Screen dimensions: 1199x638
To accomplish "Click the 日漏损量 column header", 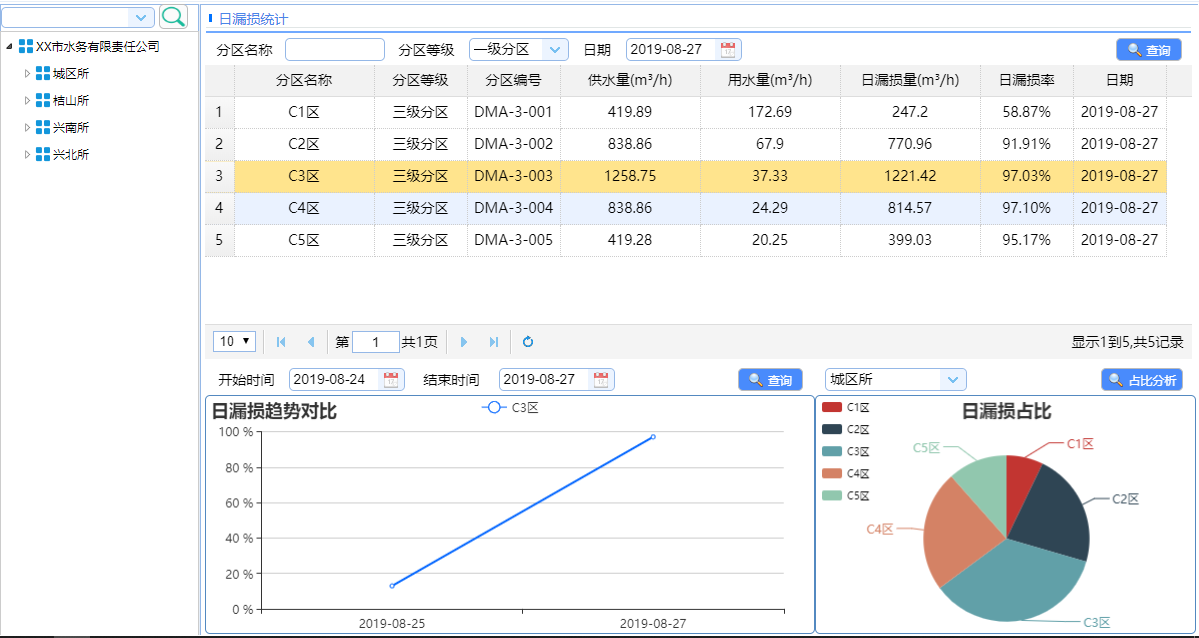I will pos(910,80).
